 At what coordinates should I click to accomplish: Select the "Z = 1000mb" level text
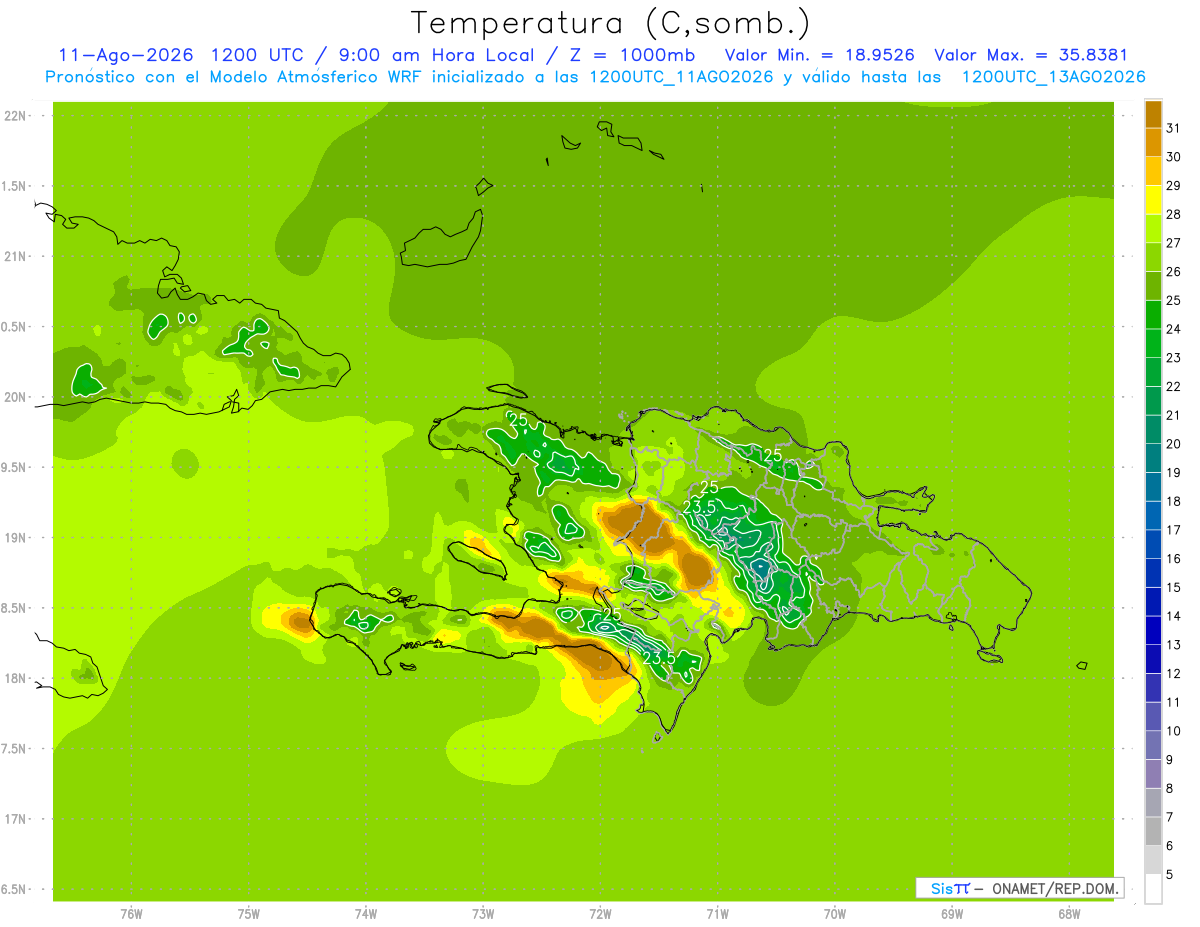[x=629, y=55]
